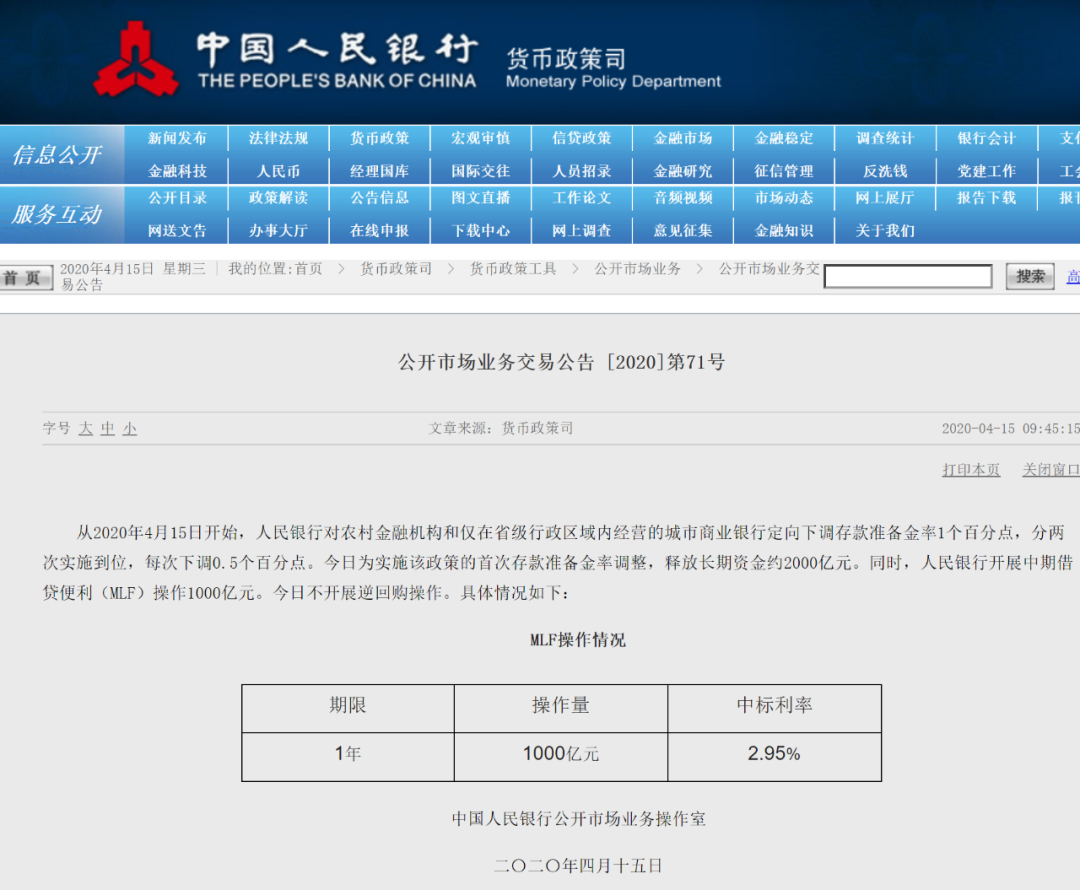Click the 服务互动 section header
Screen dimensions: 1080x890
coord(57,214)
